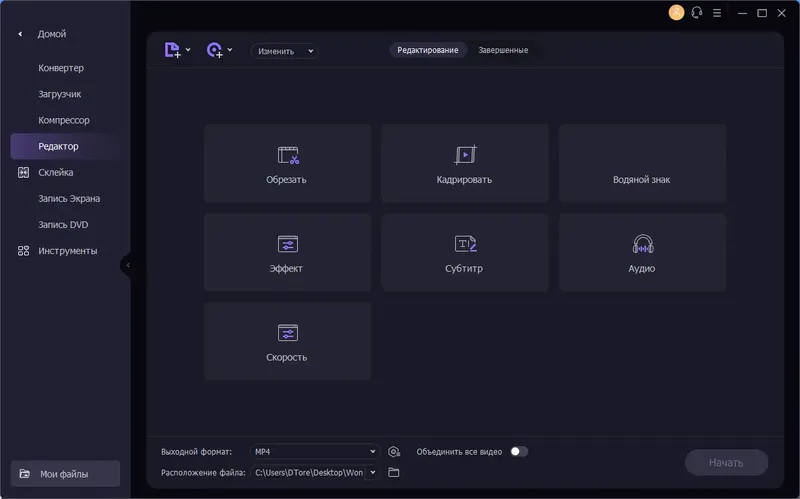
Task: Open the Субтитр subtitle tool card
Action: point(465,253)
